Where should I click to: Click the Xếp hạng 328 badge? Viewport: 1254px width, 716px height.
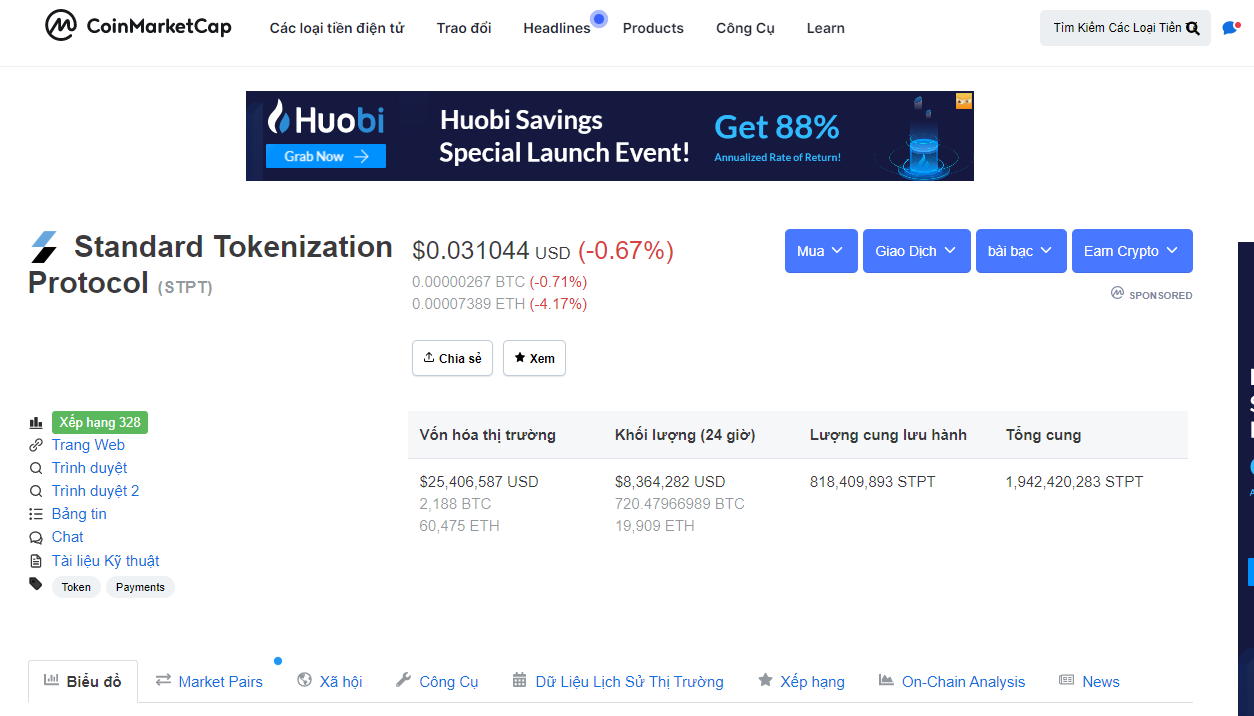point(100,422)
